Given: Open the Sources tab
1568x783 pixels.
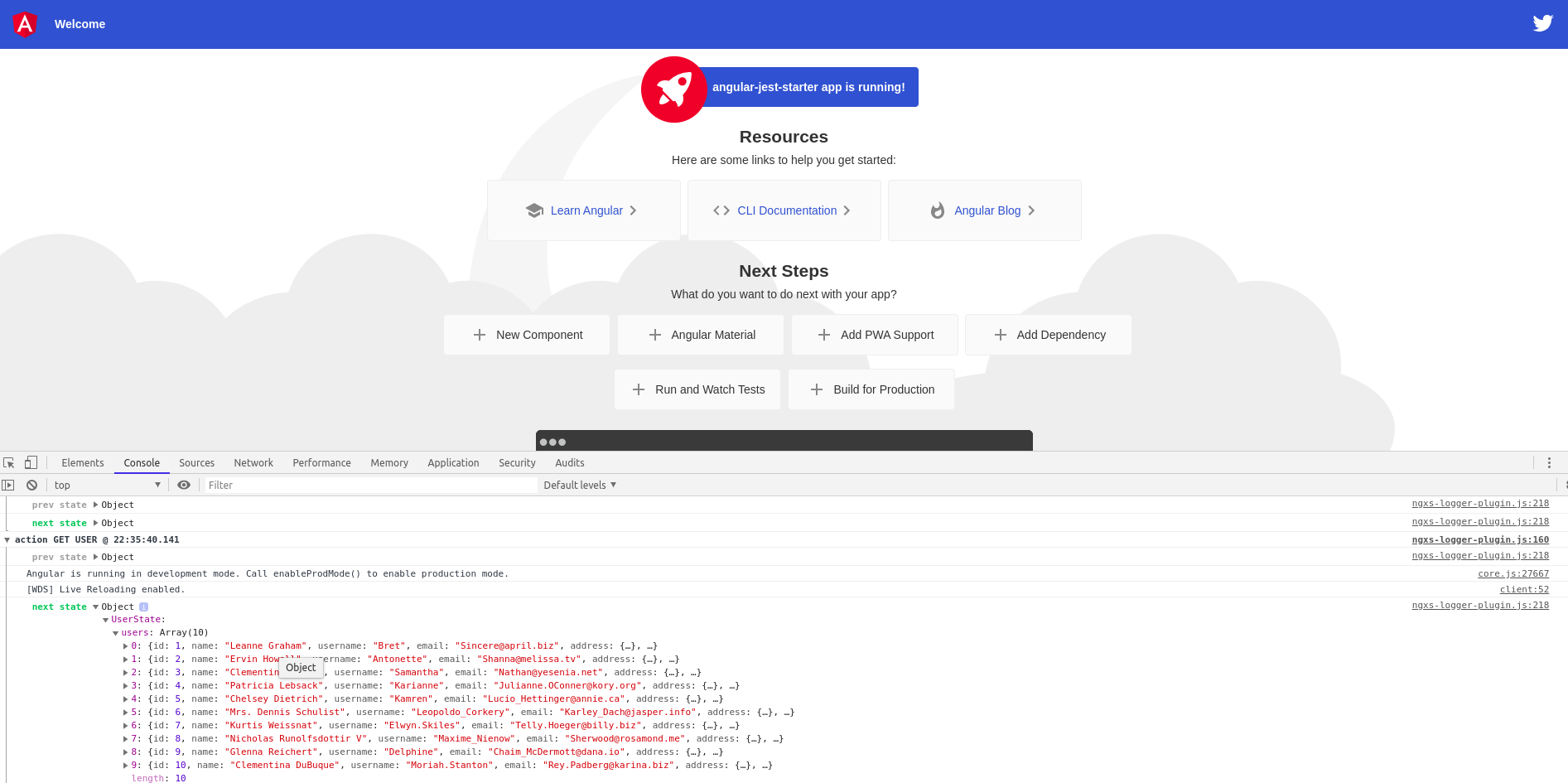Looking at the screenshot, I should coord(197,463).
